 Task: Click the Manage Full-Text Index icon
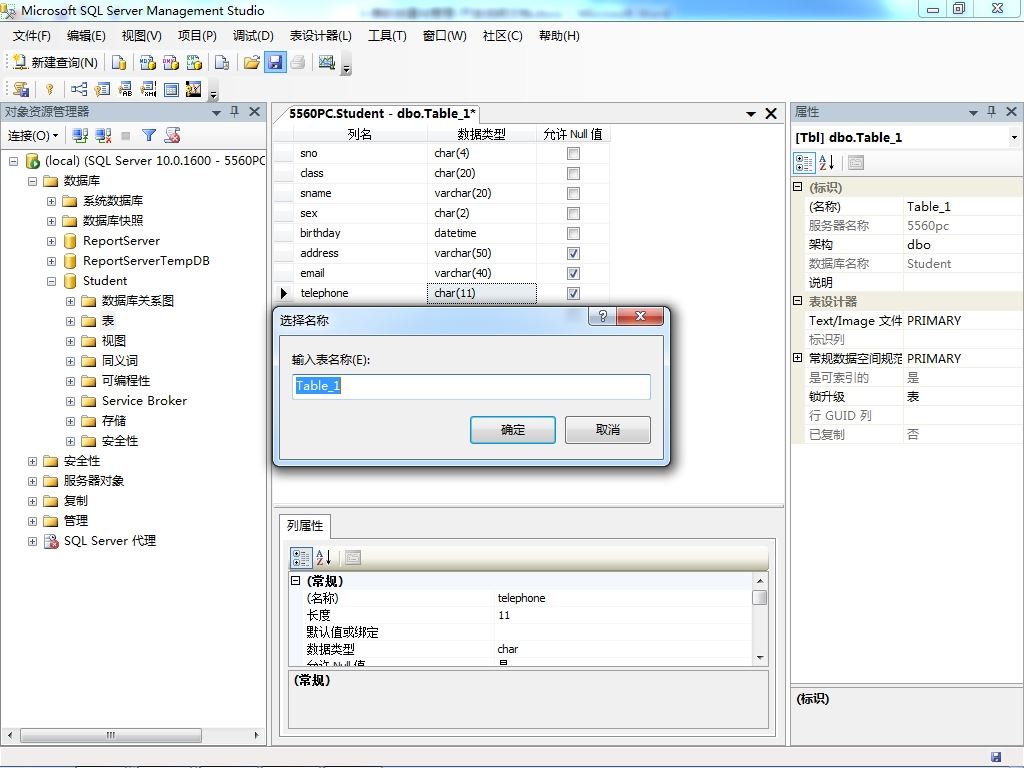125,89
